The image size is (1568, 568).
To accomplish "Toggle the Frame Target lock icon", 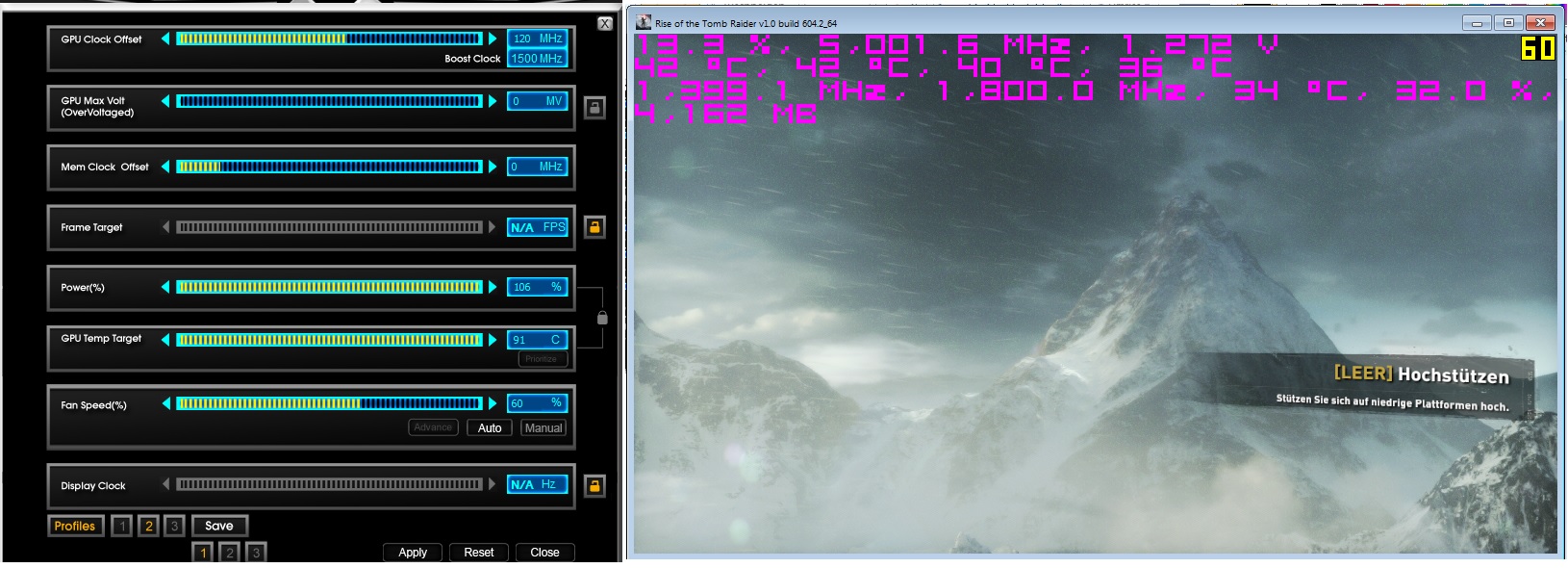I will [x=594, y=227].
